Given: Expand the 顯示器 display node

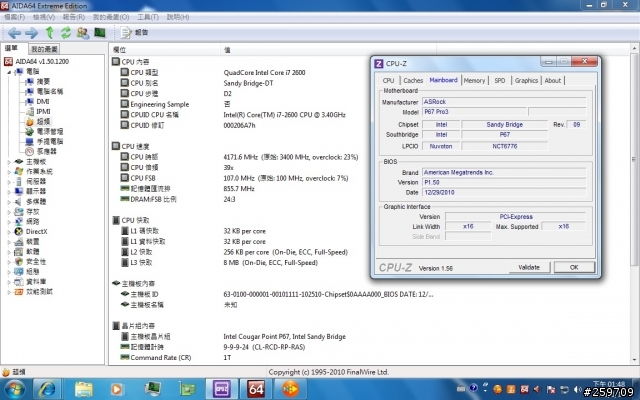Looking at the screenshot, I should pos(9,192).
